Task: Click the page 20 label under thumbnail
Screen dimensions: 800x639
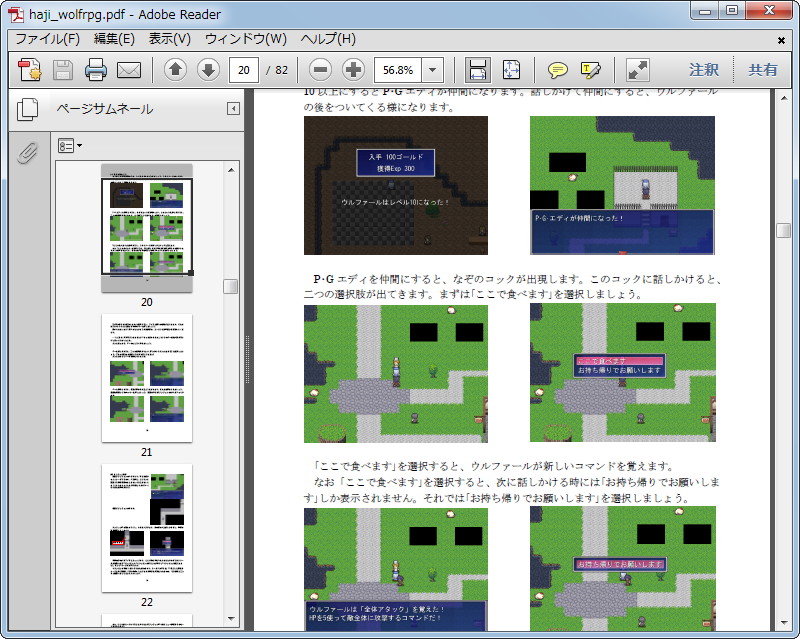Action: [147, 302]
